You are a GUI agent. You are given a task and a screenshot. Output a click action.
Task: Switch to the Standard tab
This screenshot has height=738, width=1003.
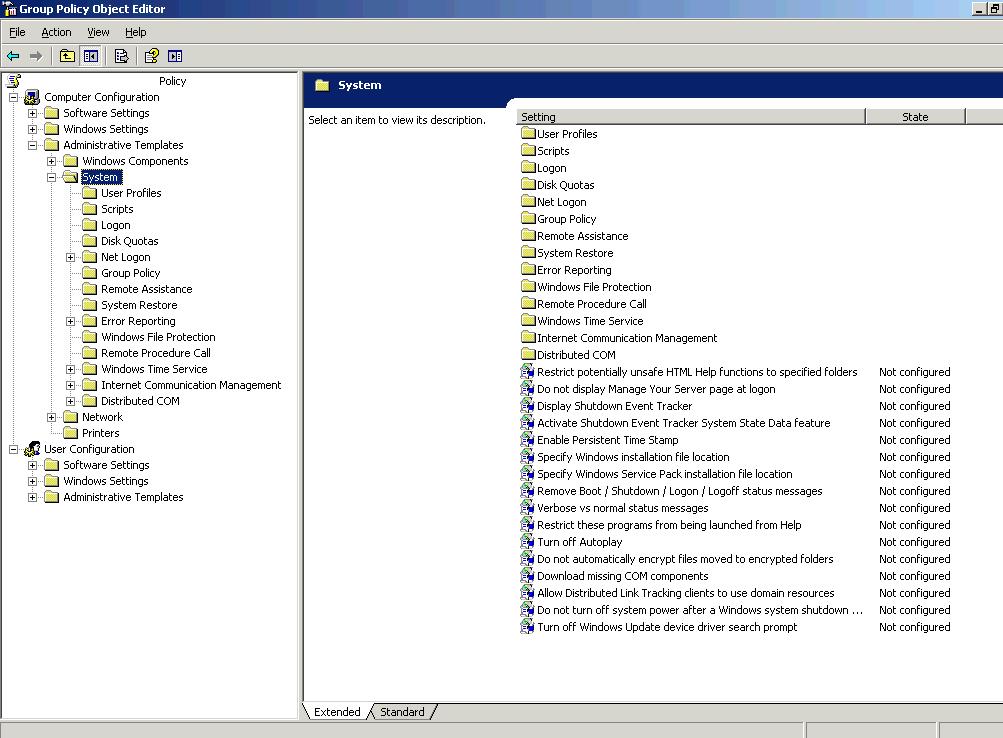pos(402,712)
